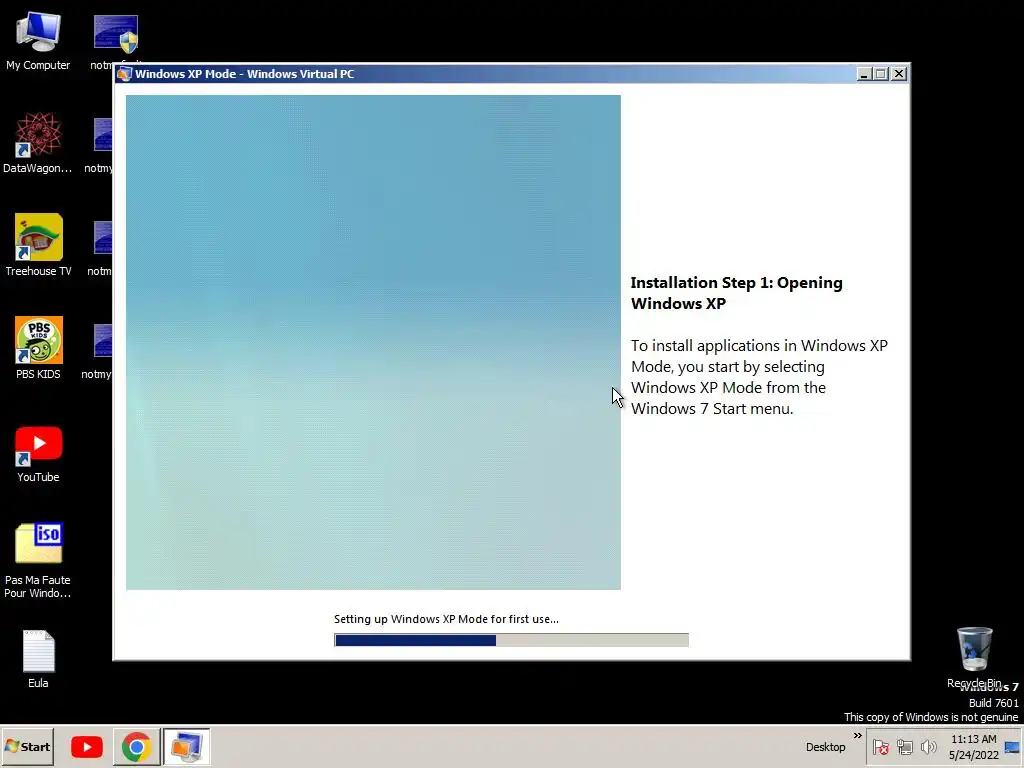Image resolution: width=1024 pixels, height=768 pixels.
Task: Click 'Setting up Windows XP Mode for first use...'
Action: (446, 619)
